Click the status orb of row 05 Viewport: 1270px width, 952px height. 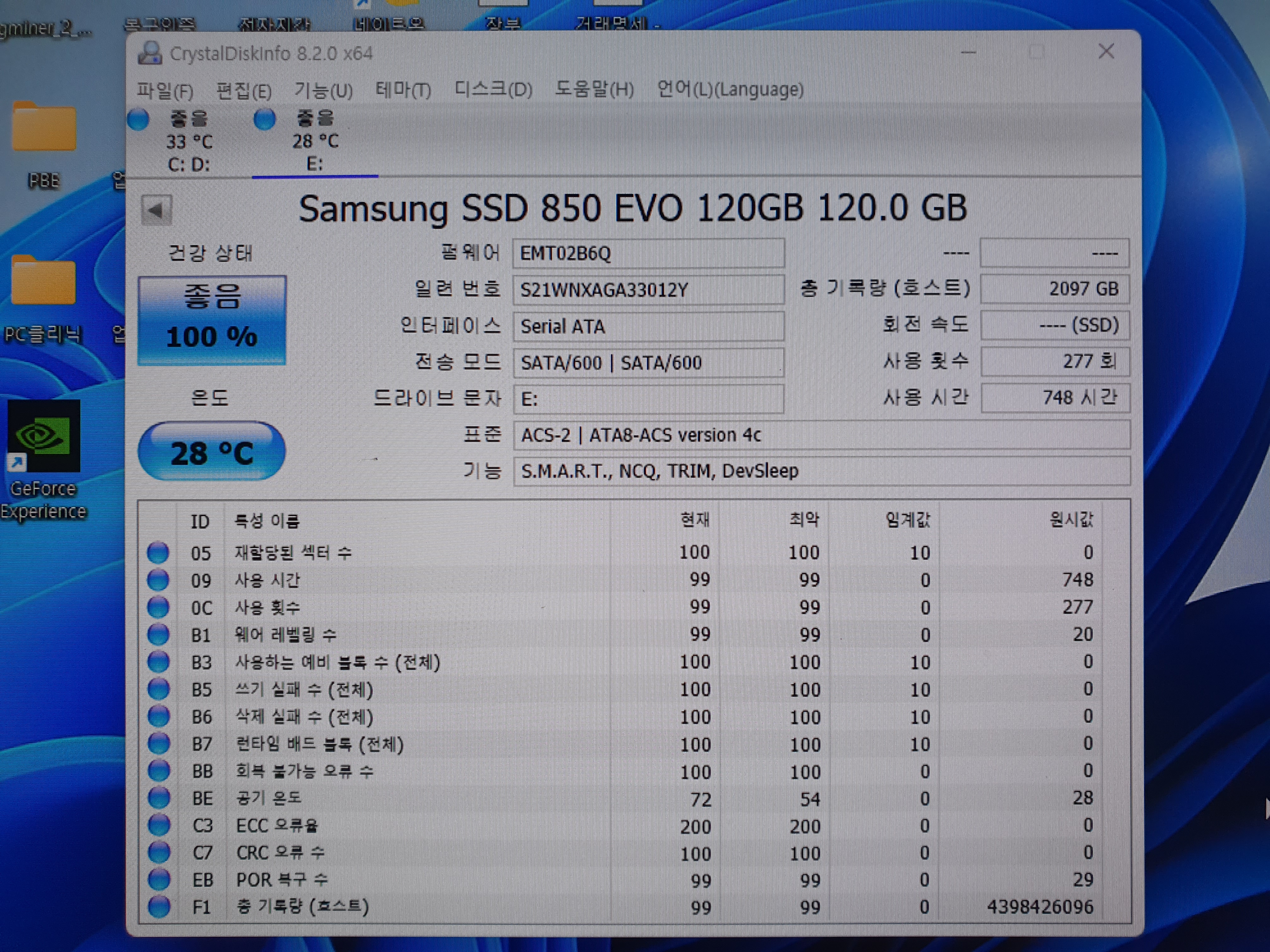tap(158, 552)
